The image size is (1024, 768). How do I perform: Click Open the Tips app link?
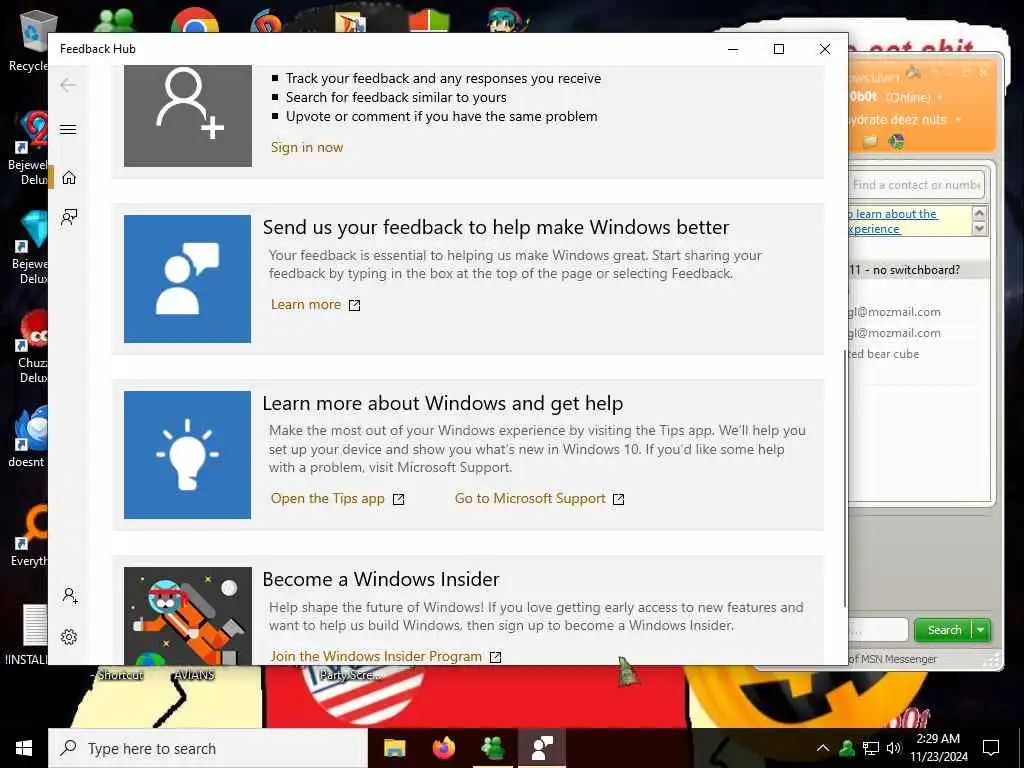[338, 499]
